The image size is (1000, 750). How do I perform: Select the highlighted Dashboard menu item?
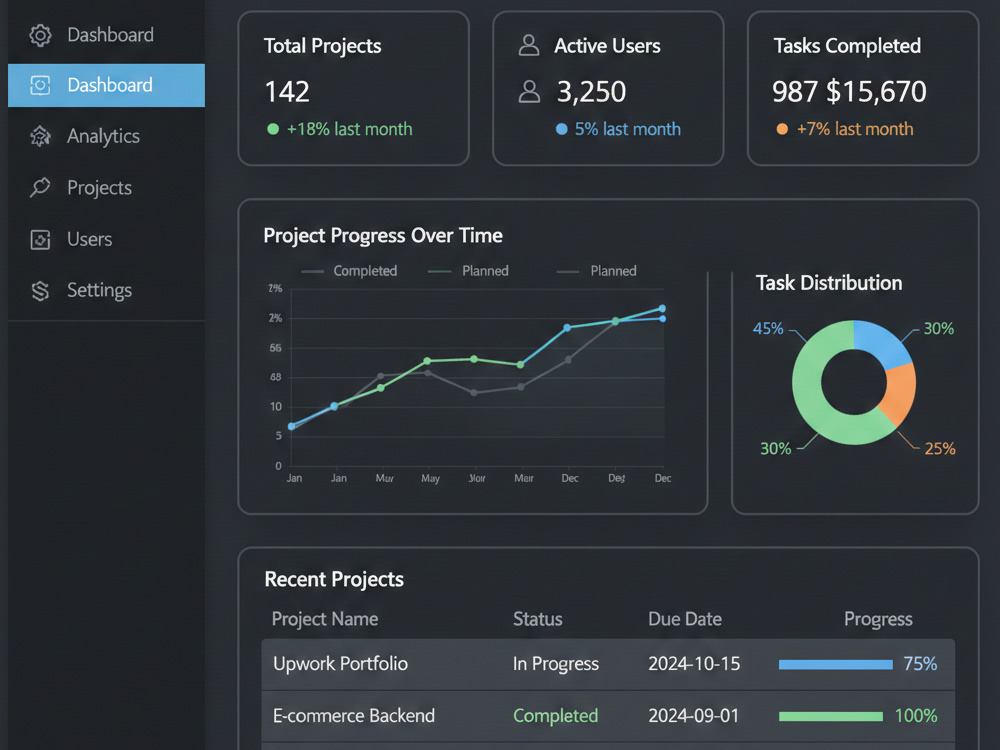[107, 85]
